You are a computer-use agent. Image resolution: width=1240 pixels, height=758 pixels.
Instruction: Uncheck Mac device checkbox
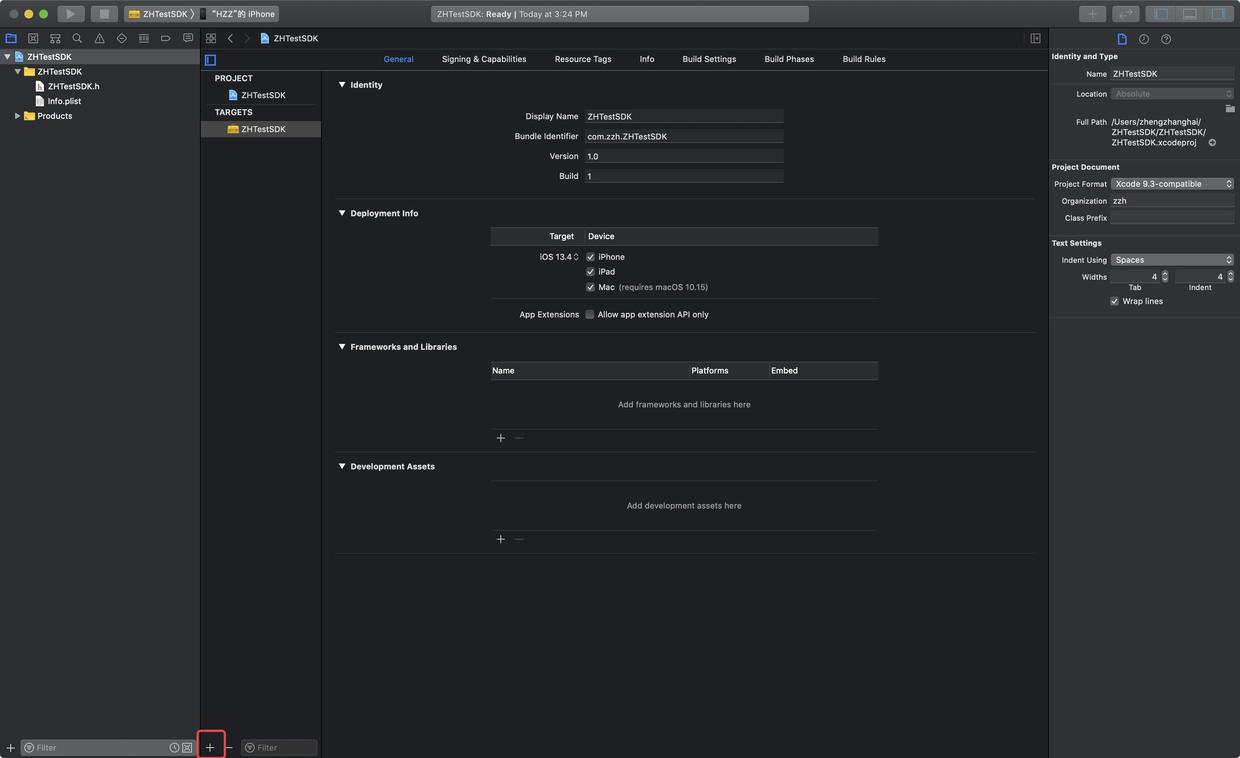pos(590,287)
